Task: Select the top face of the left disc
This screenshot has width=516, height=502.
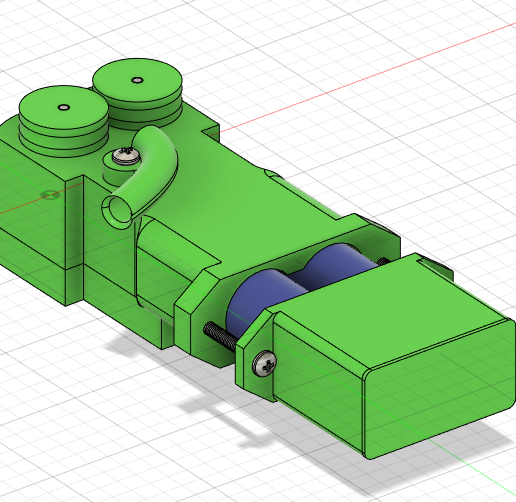Action: click(x=63, y=108)
